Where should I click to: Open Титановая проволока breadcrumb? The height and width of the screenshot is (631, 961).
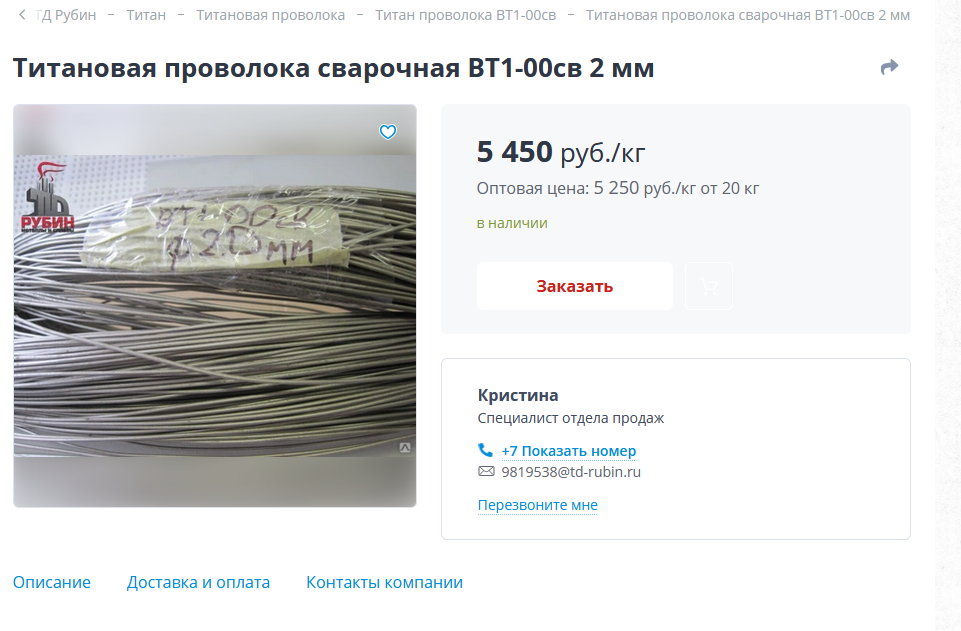tap(270, 15)
